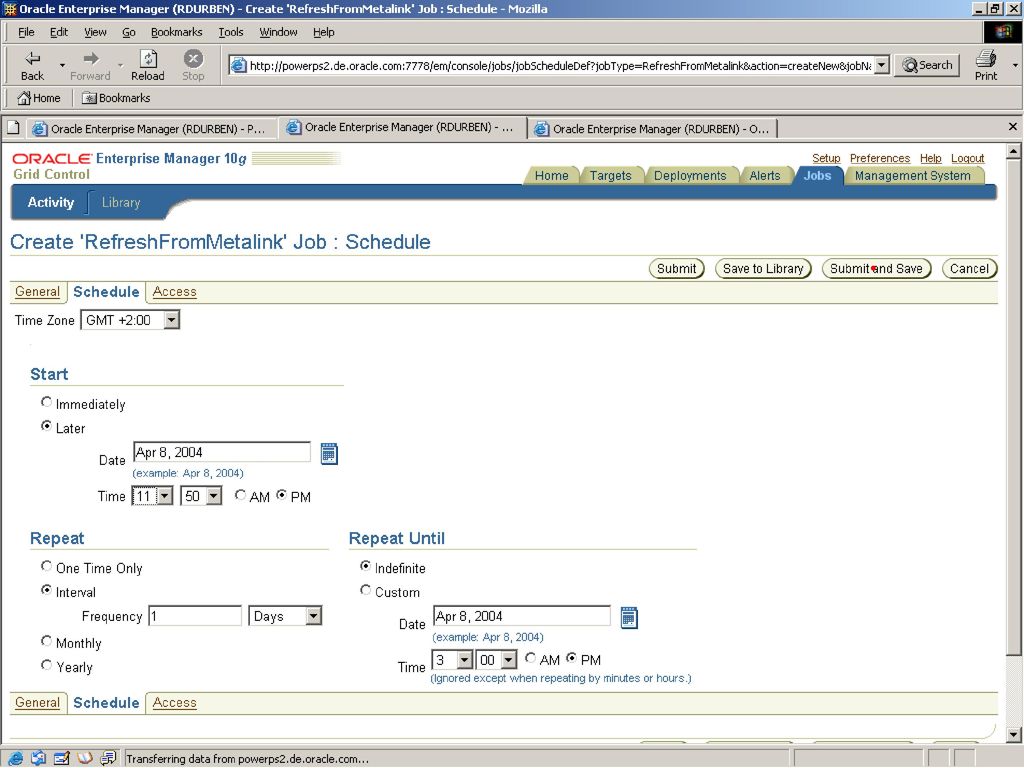The height and width of the screenshot is (768, 1024).
Task: Open the Composer icon in status bar
Action: coord(61,758)
